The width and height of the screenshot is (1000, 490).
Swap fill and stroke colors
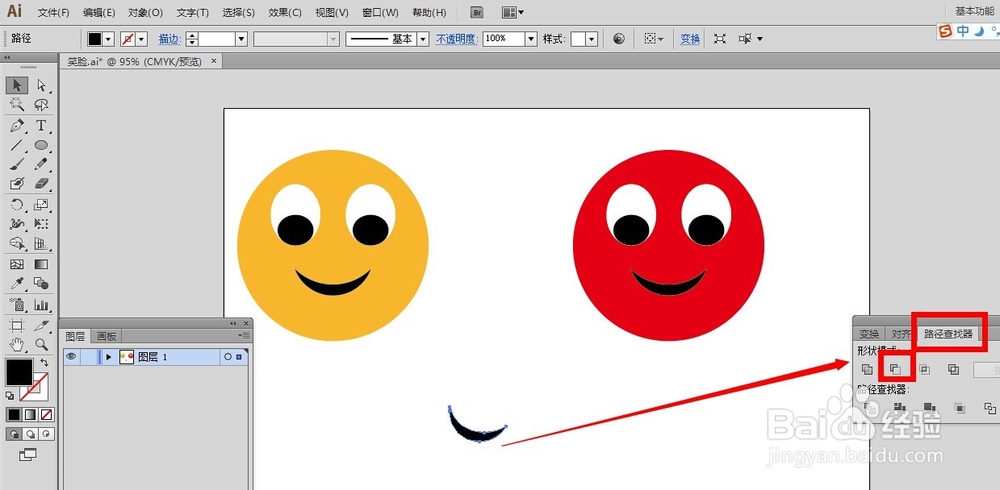(x=45, y=362)
